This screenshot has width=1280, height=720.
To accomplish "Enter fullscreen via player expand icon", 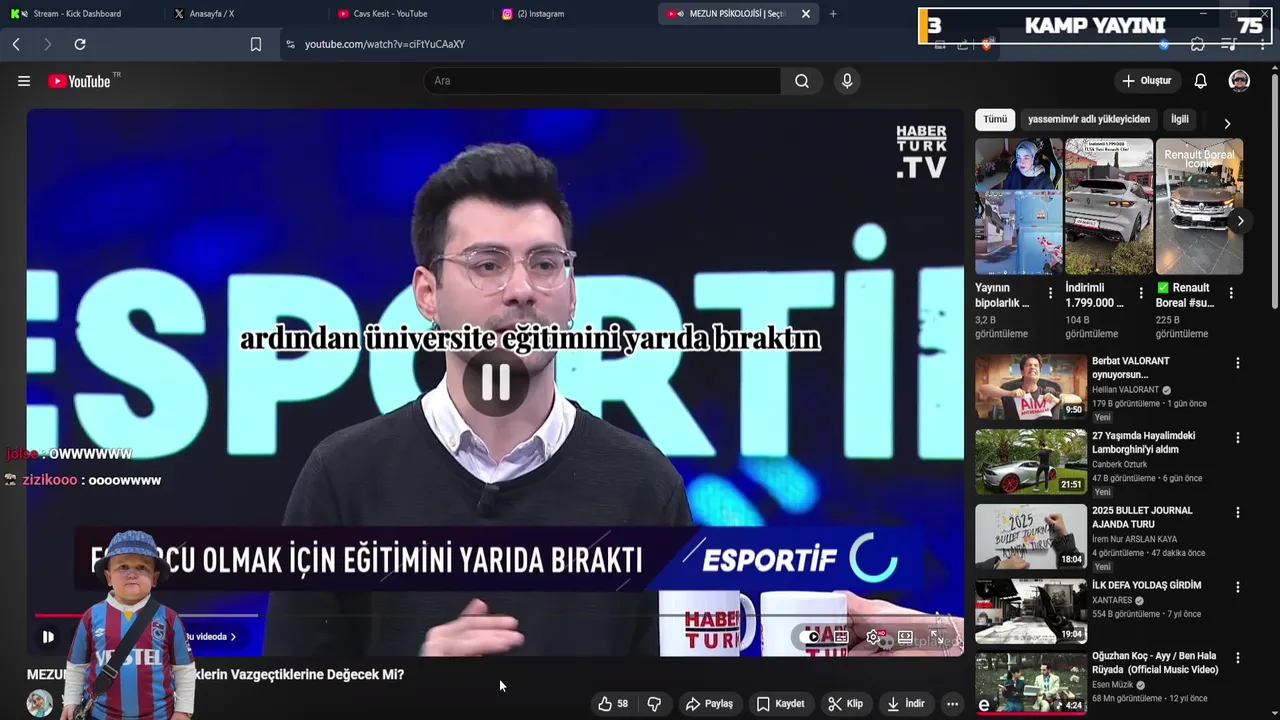I will click(x=937, y=637).
